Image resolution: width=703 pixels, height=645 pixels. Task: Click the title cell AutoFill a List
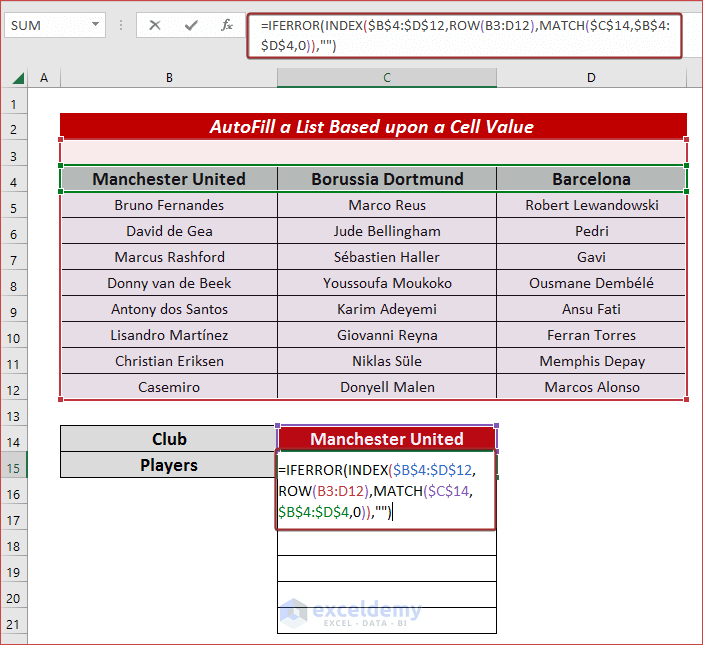tap(373, 127)
